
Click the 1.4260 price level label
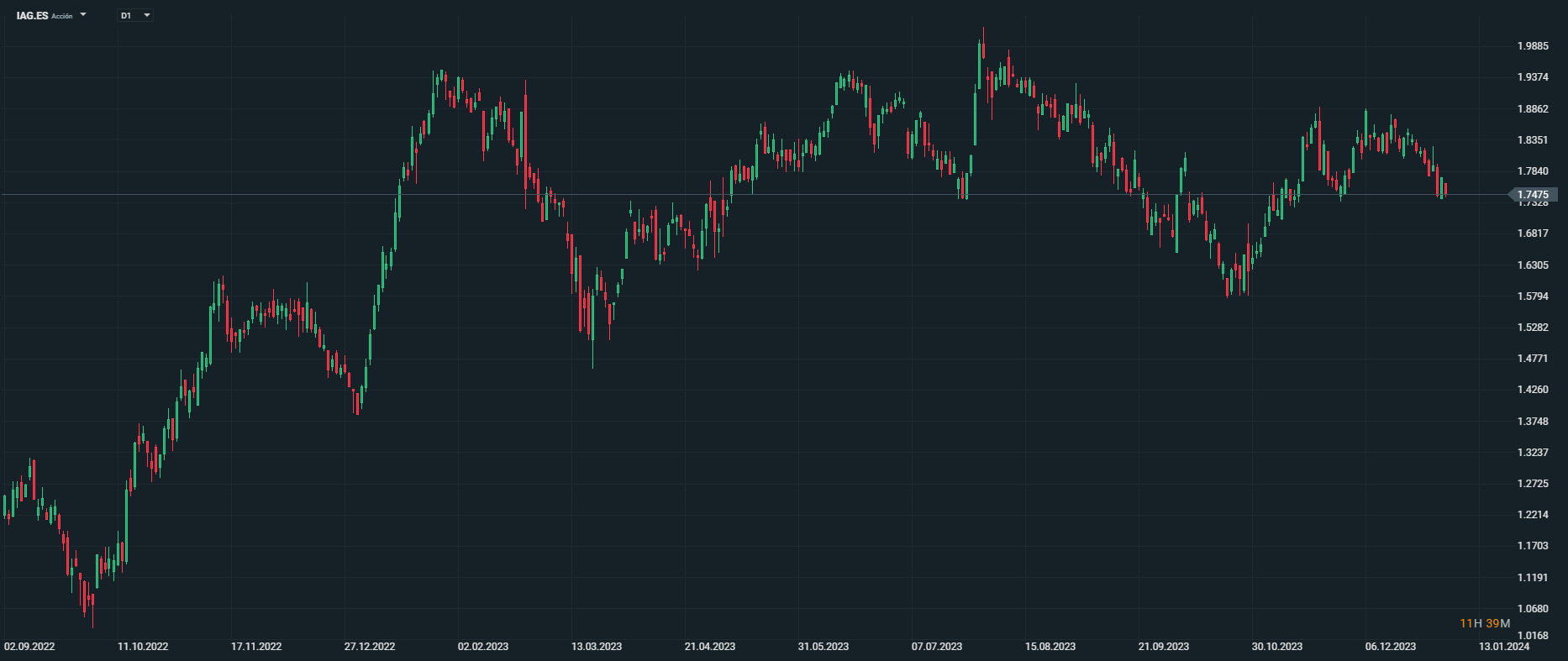pyautogui.click(x=1533, y=390)
